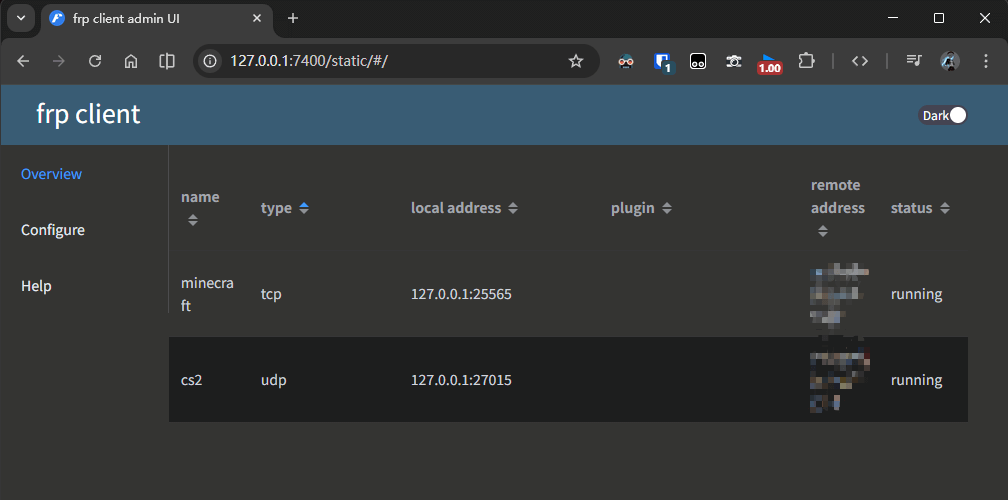The width and height of the screenshot is (1008, 500).
Task: Open the browser side panel icon
Action: click(167, 61)
